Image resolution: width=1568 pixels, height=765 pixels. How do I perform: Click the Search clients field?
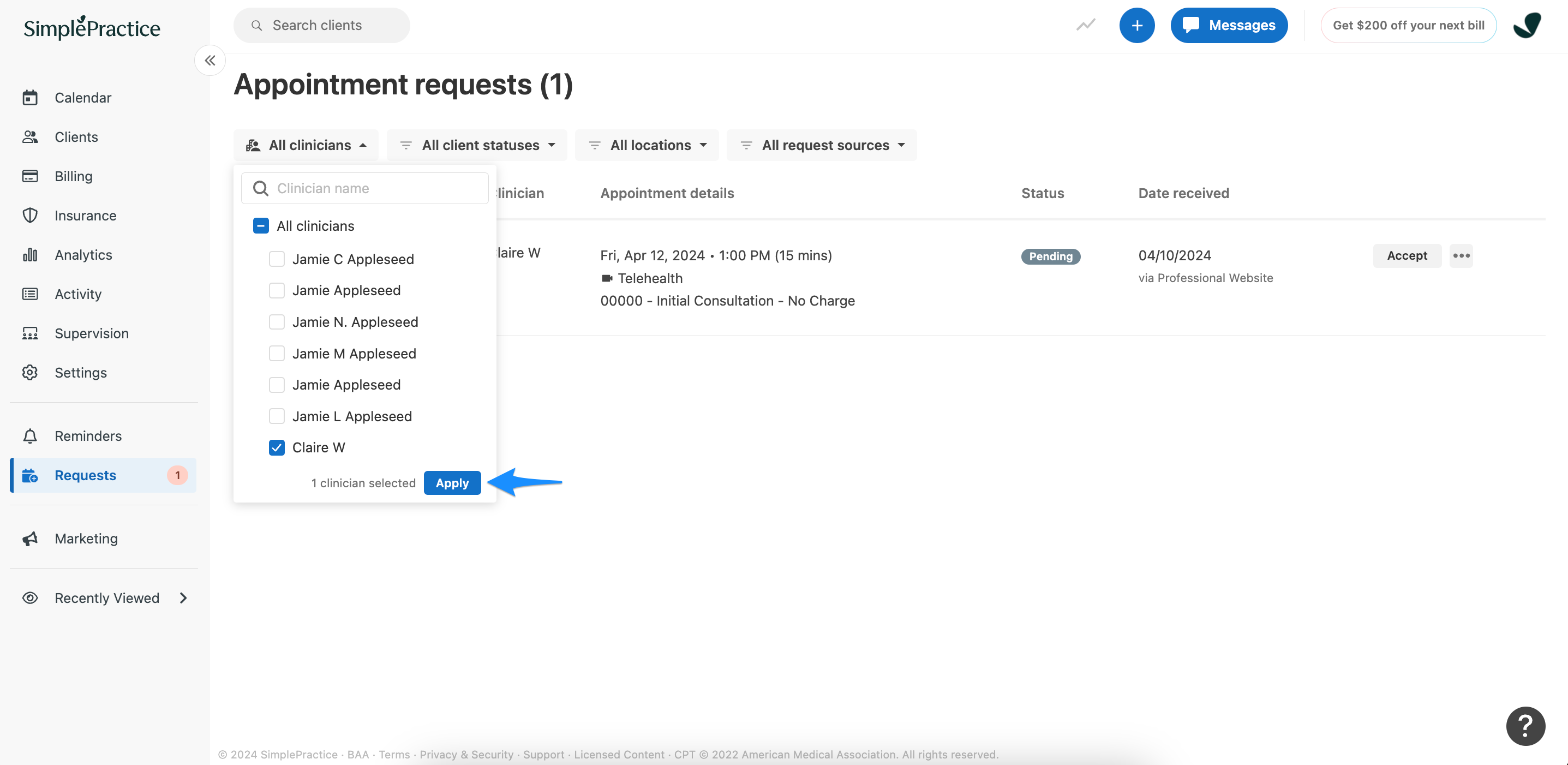[321, 25]
